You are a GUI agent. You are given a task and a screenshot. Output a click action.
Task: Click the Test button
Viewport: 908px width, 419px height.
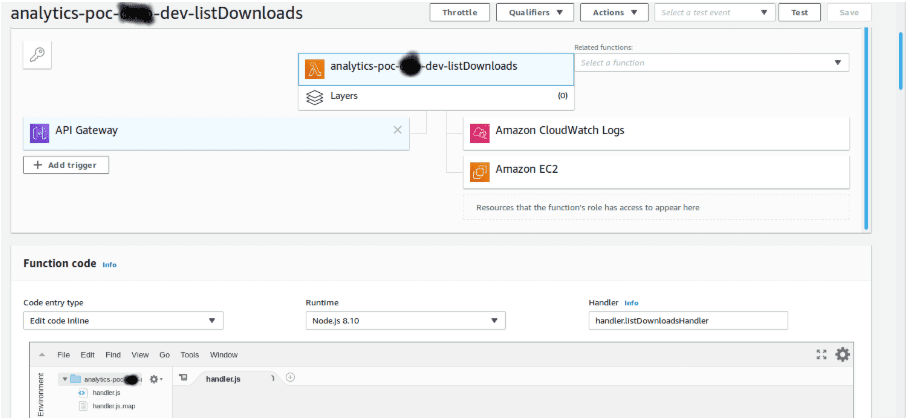(799, 12)
